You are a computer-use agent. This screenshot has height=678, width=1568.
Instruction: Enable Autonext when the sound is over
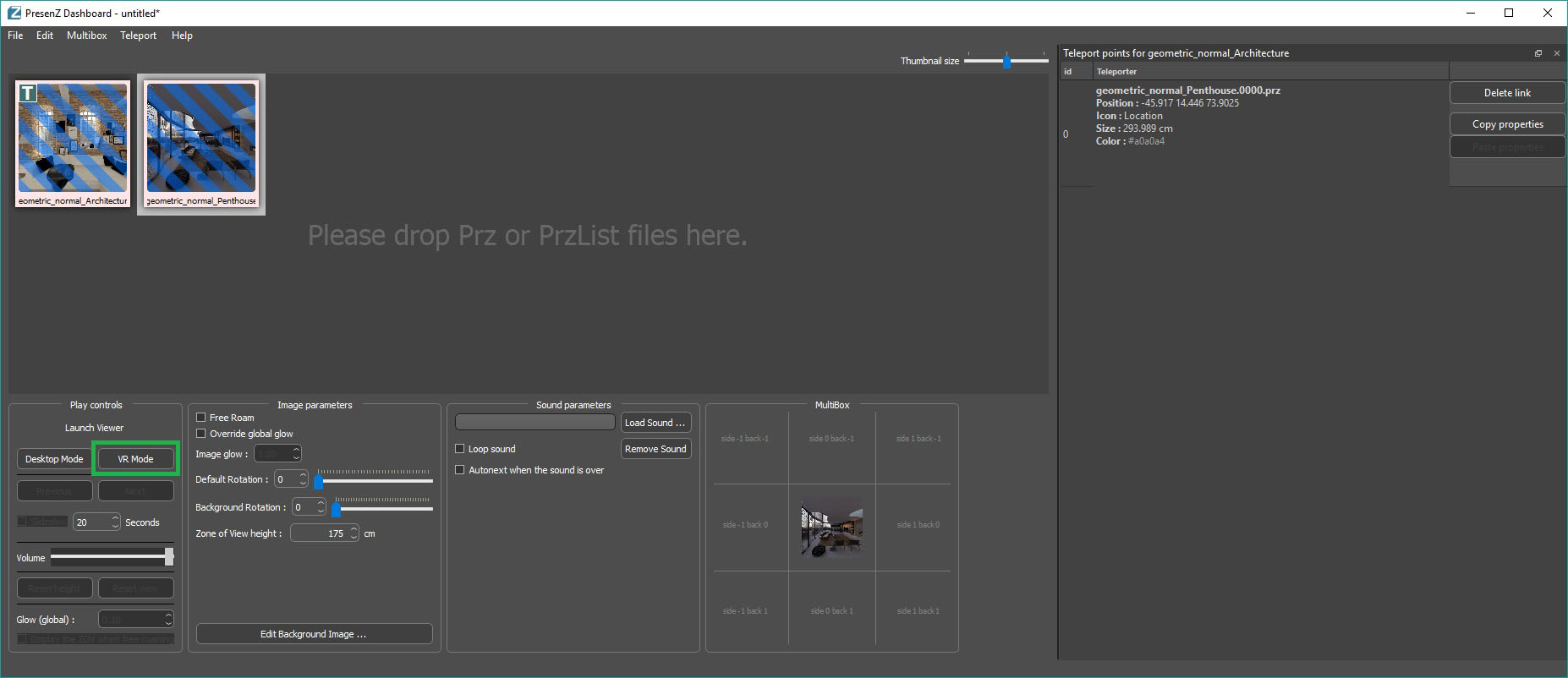460,470
